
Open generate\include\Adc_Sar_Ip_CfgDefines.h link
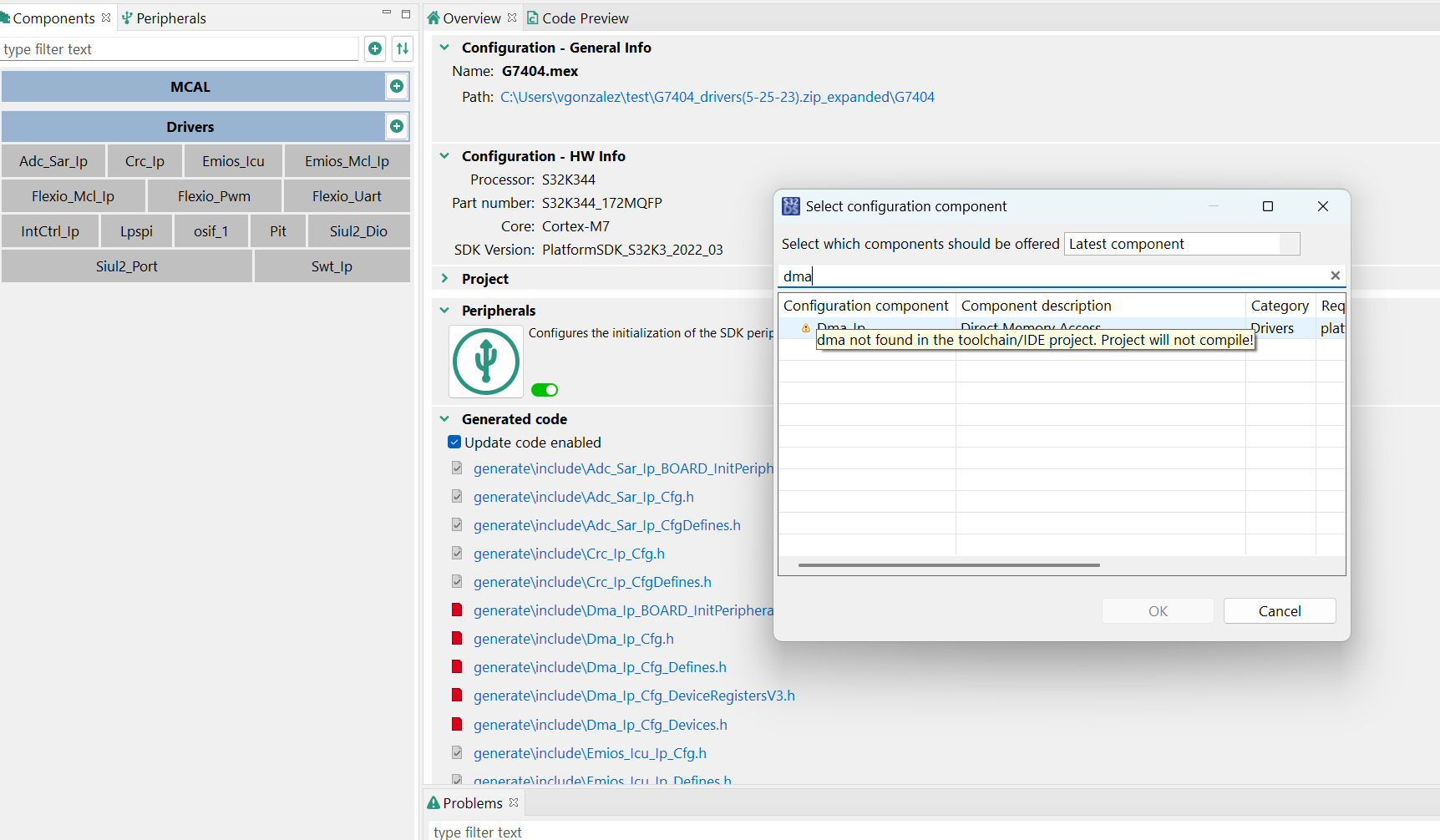click(607, 525)
